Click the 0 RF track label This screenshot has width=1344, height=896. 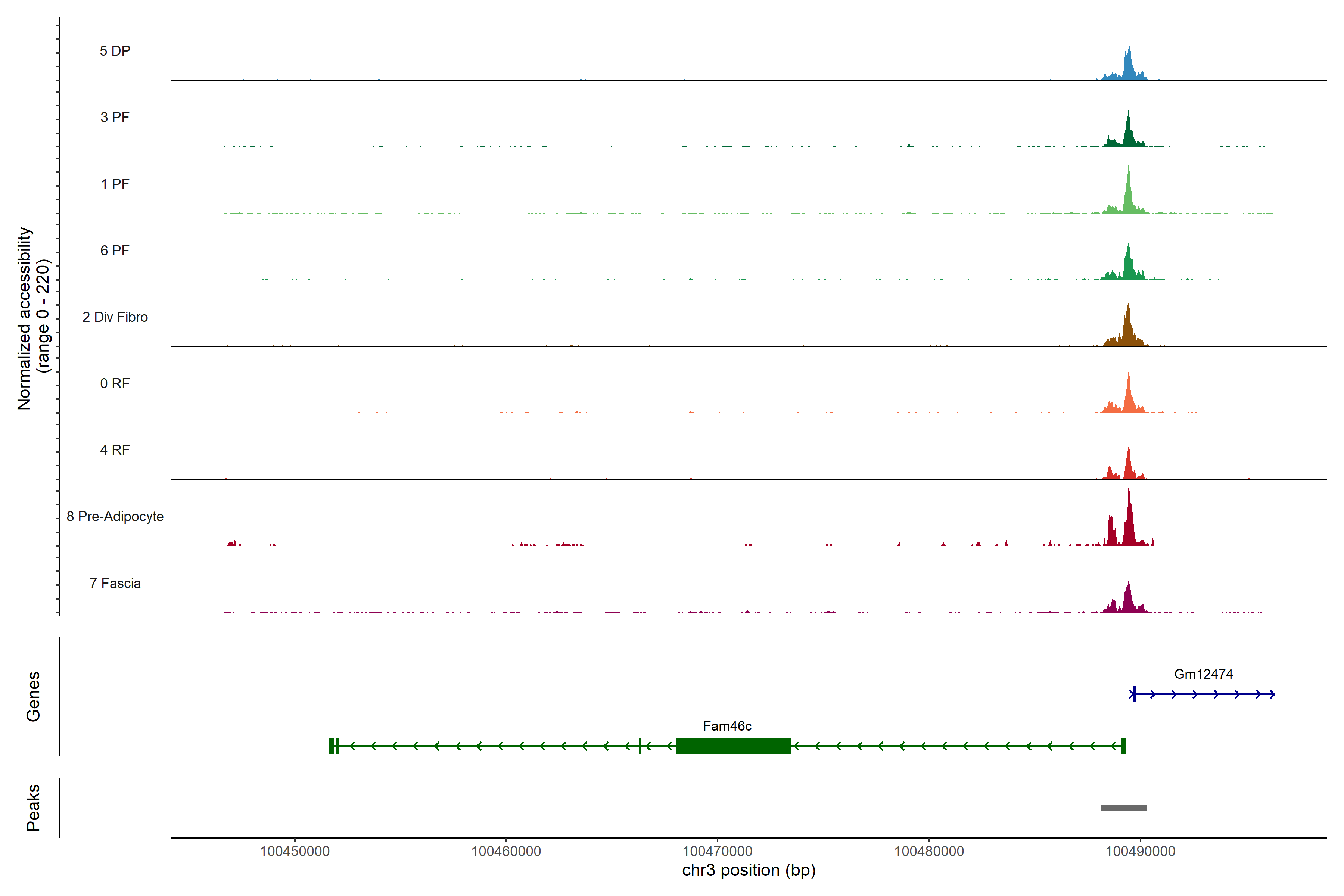point(115,383)
